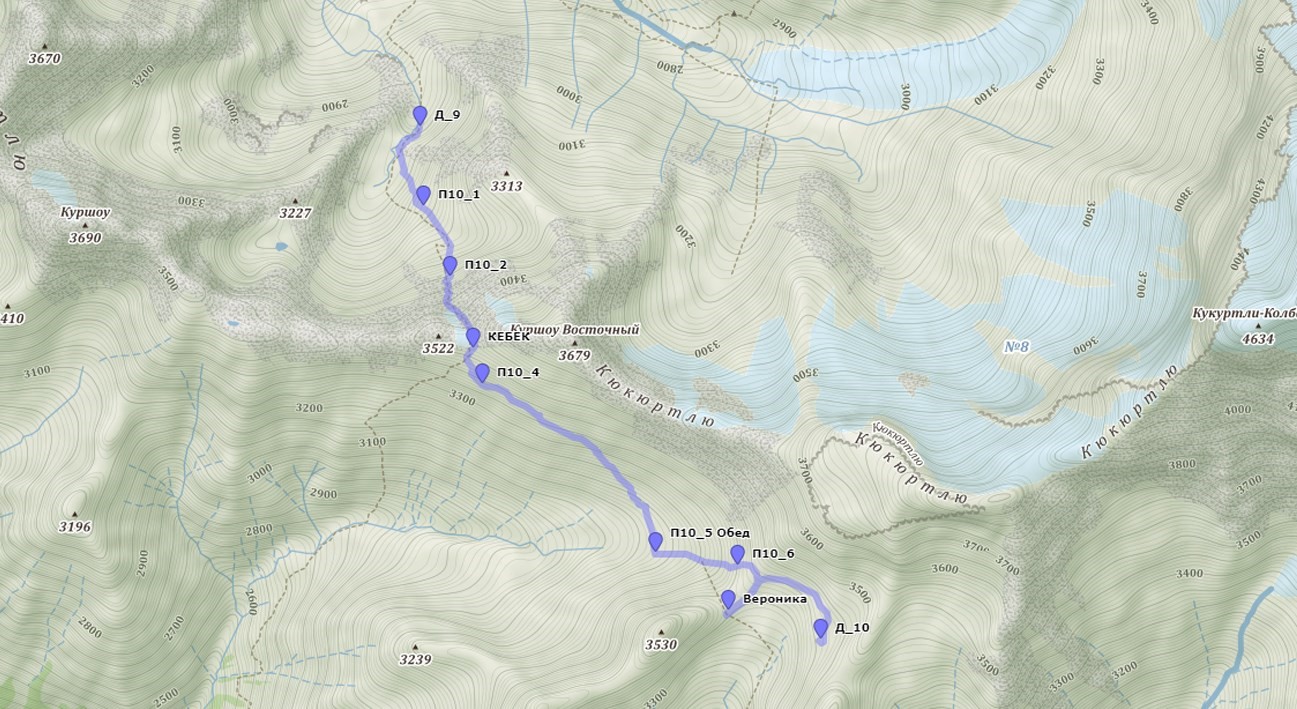
Task: Click the Д_9 waypoint marker pin
Action: click(420, 116)
